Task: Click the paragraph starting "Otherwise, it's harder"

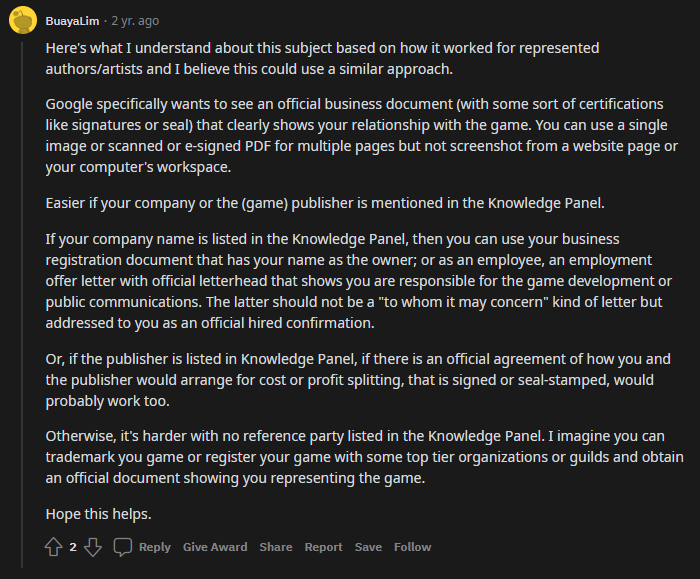Action: (364, 457)
